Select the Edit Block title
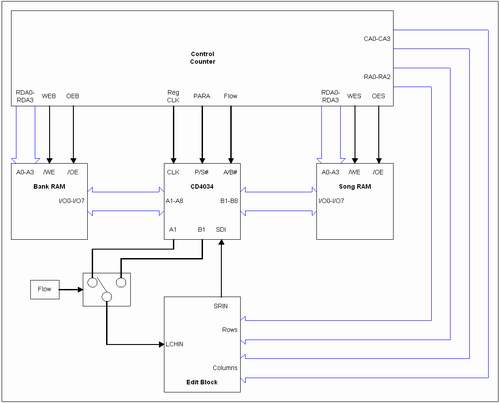 [x=202, y=382]
